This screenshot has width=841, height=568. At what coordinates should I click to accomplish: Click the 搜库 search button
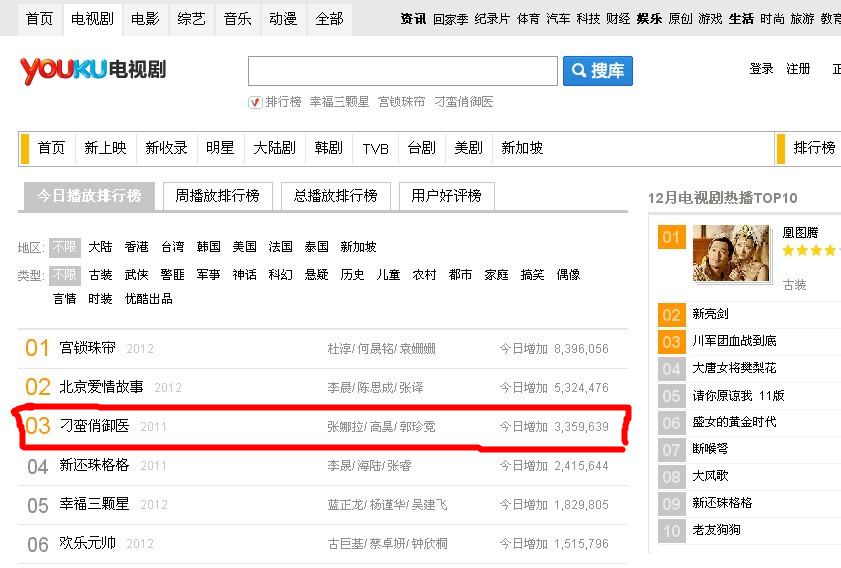coord(597,71)
